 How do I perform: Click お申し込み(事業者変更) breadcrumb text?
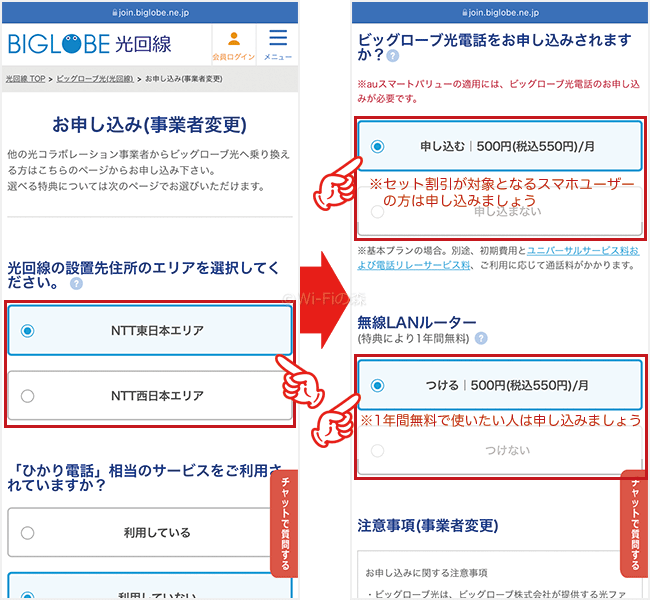184,79
